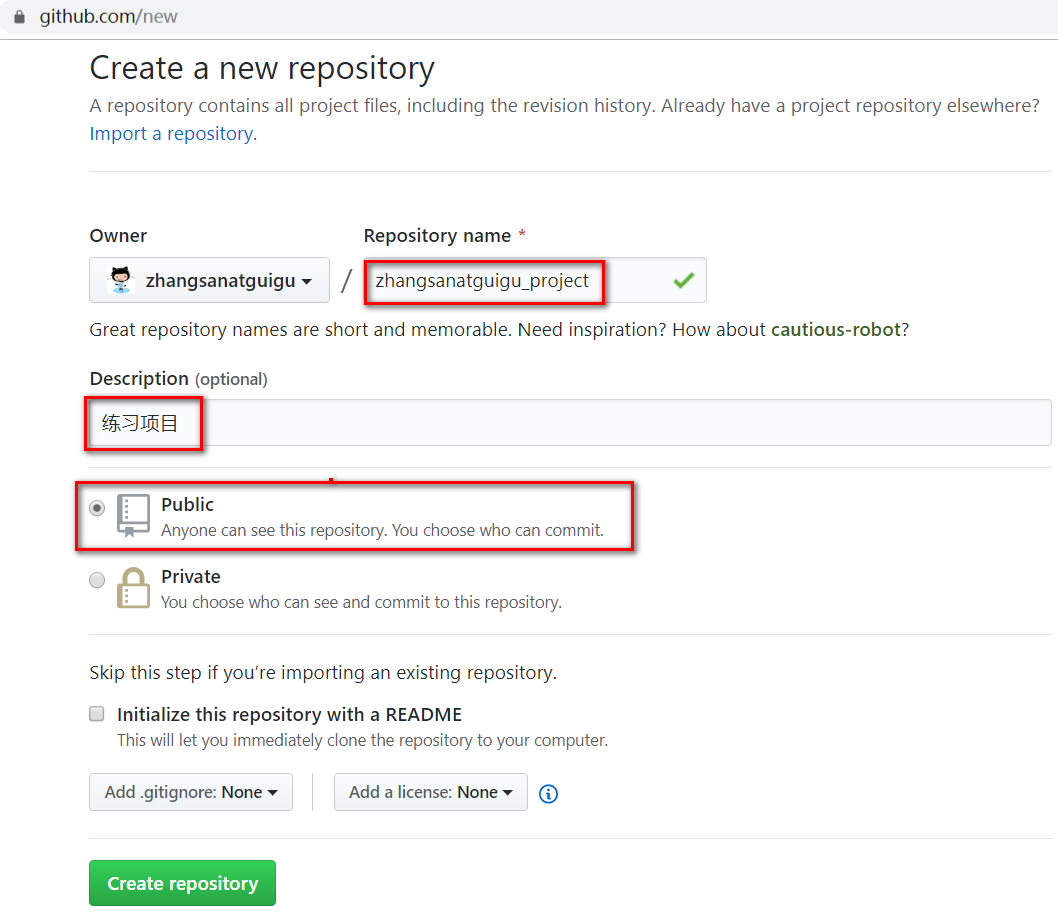1058x921 pixels.
Task: Click the lock icon in address bar
Action: 18,17
